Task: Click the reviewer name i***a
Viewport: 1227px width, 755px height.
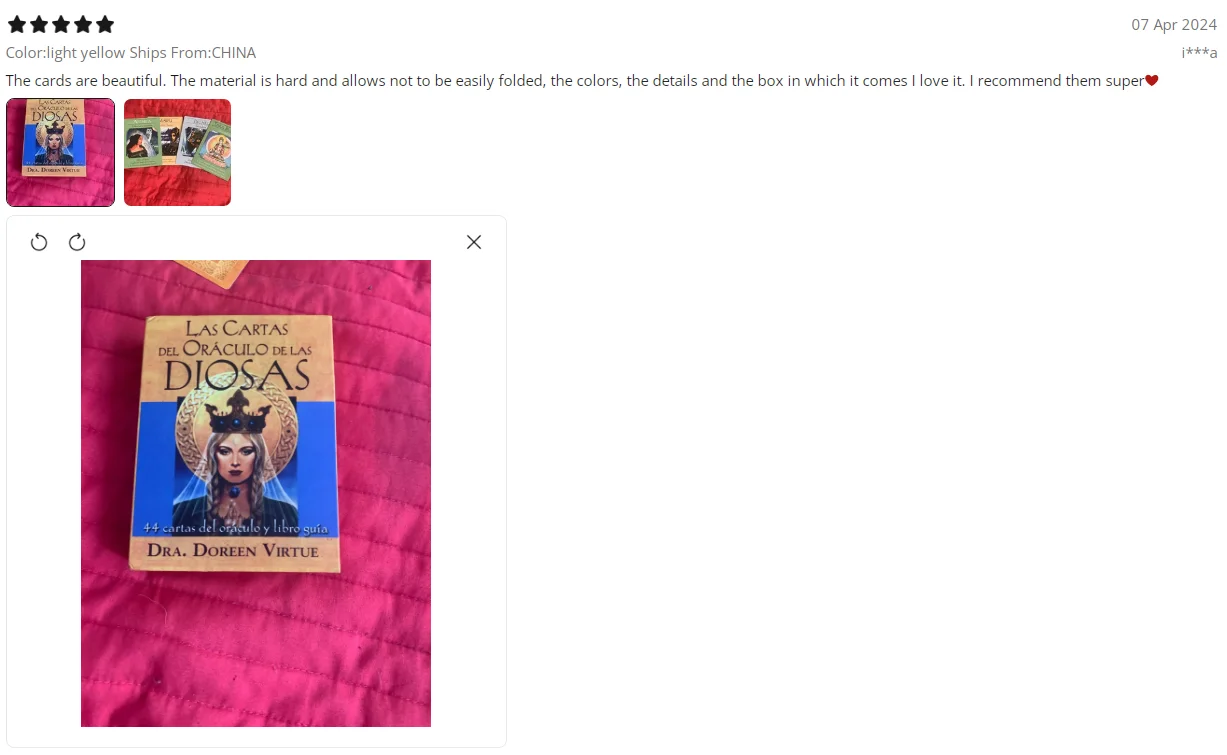Action: click(x=1199, y=52)
